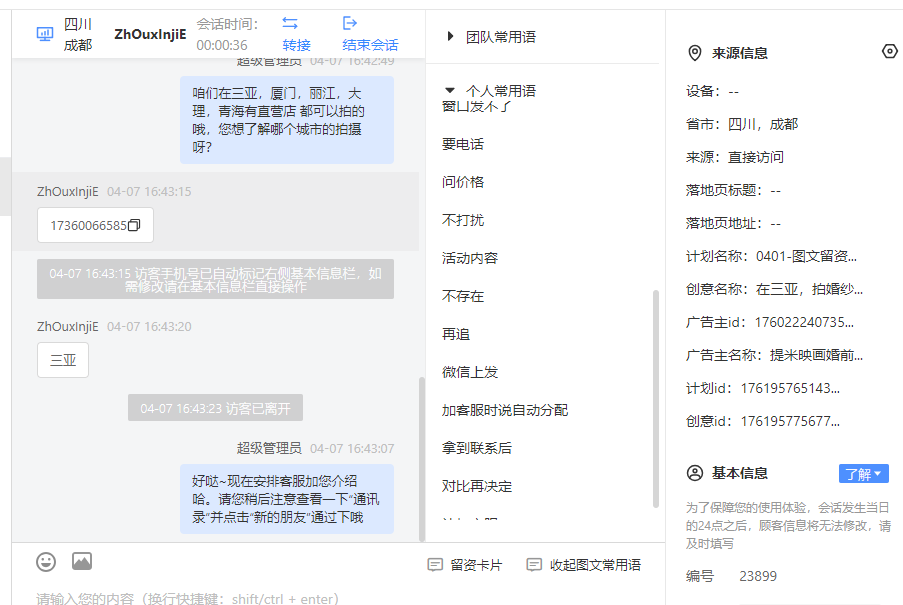Screen dimensions: 903x605
Task: Click the 来源: 直接访问 entry
Action: (735, 157)
